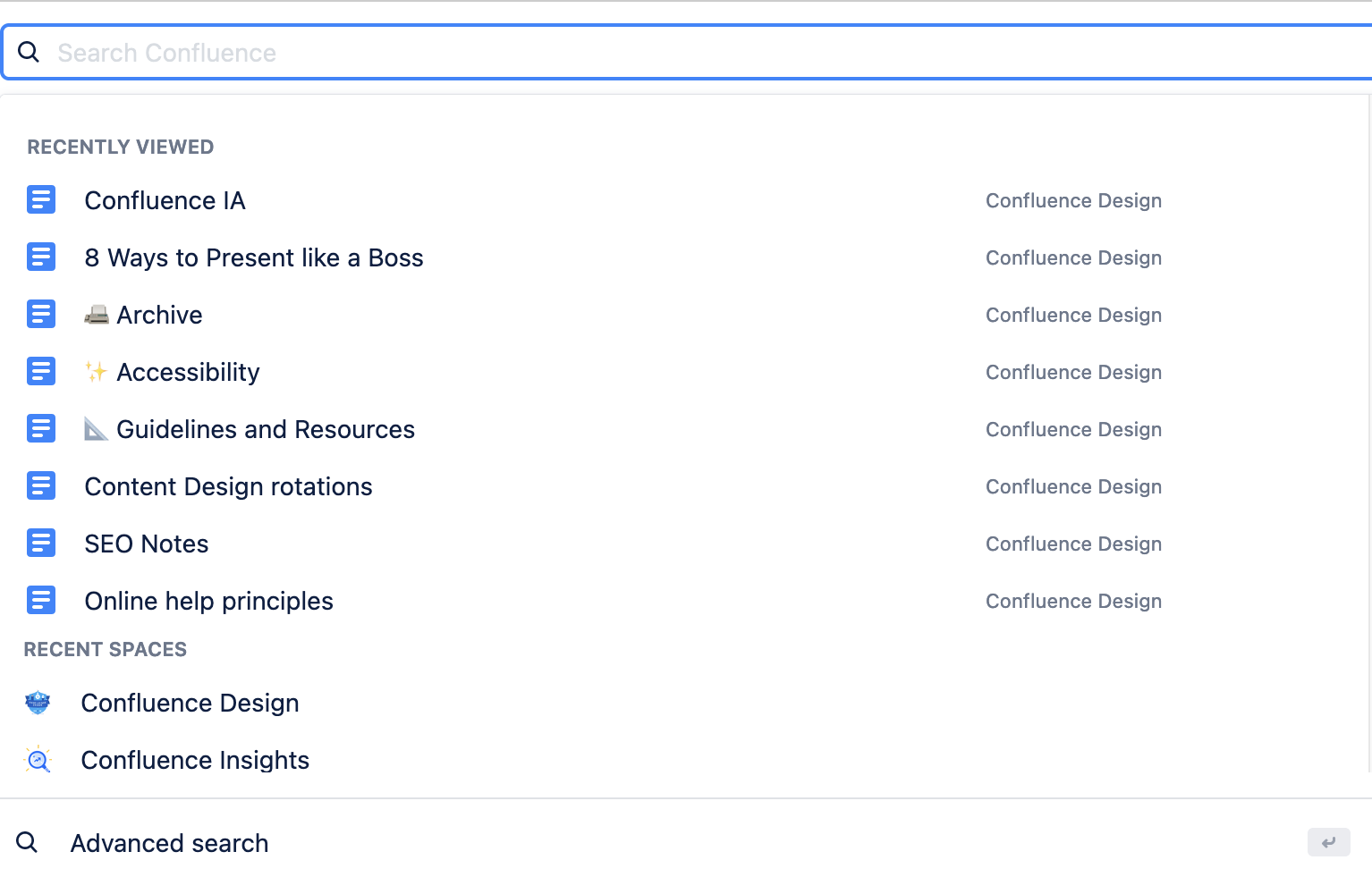
Task: Click the search magnifier icon in the search bar
Action: (x=29, y=52)
